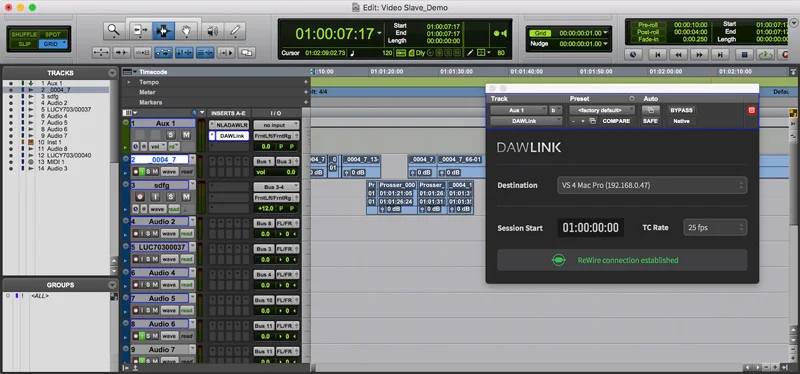
Task: Solo the Aux 1 track
Action: pos(171,135)
